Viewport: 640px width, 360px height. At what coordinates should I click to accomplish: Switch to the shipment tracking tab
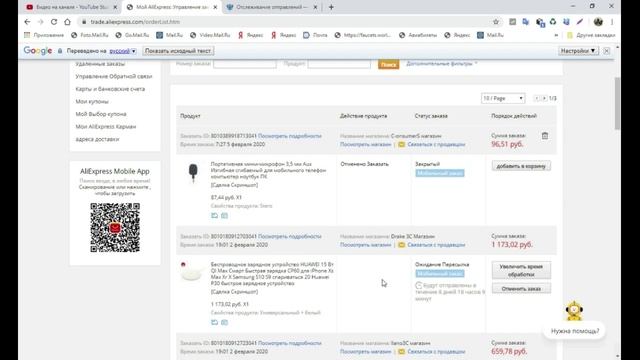pyautogui.click(x=271, y=7)
